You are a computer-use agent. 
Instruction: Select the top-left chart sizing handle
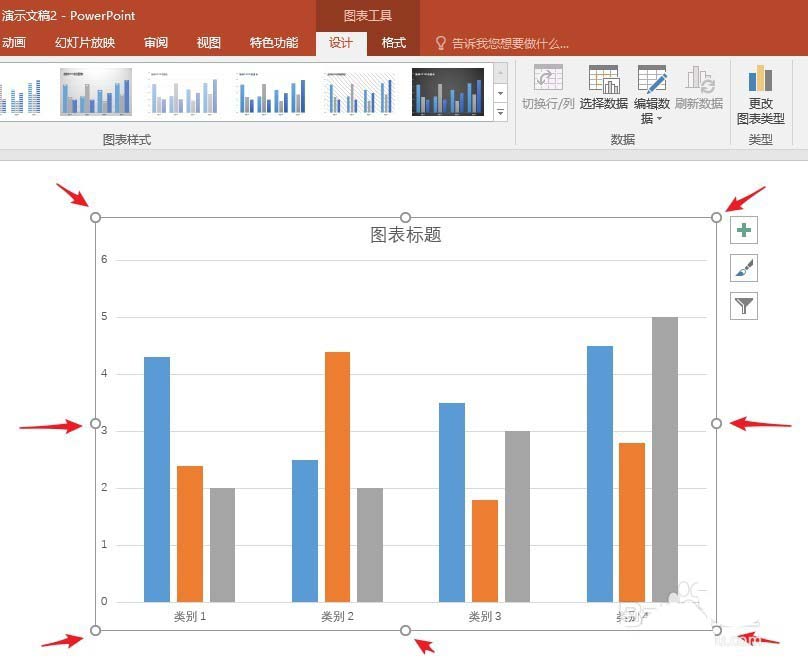[x=95, y=218]
